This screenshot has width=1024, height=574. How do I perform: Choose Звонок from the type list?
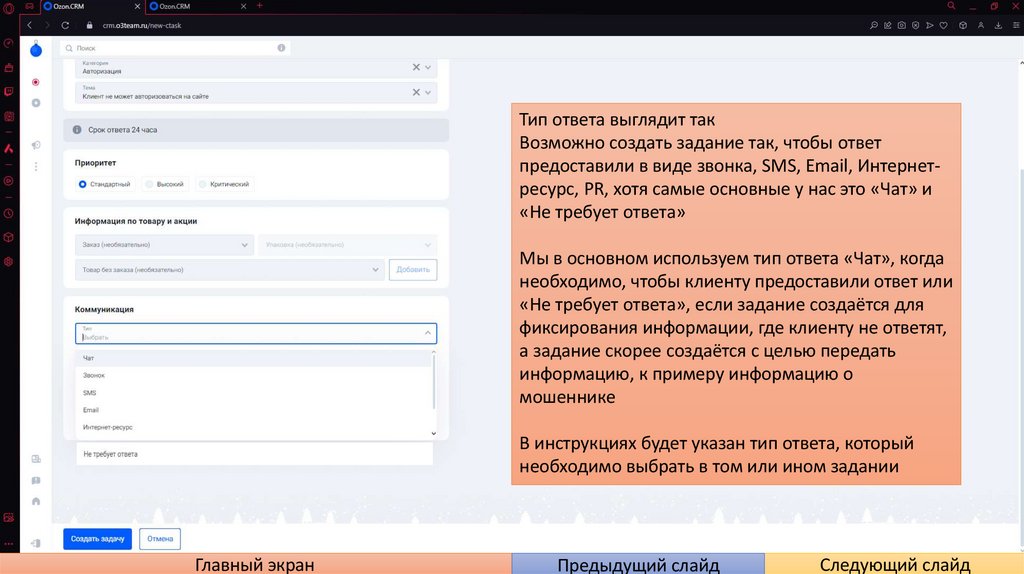pyautogui.click(x=253, y=375)
